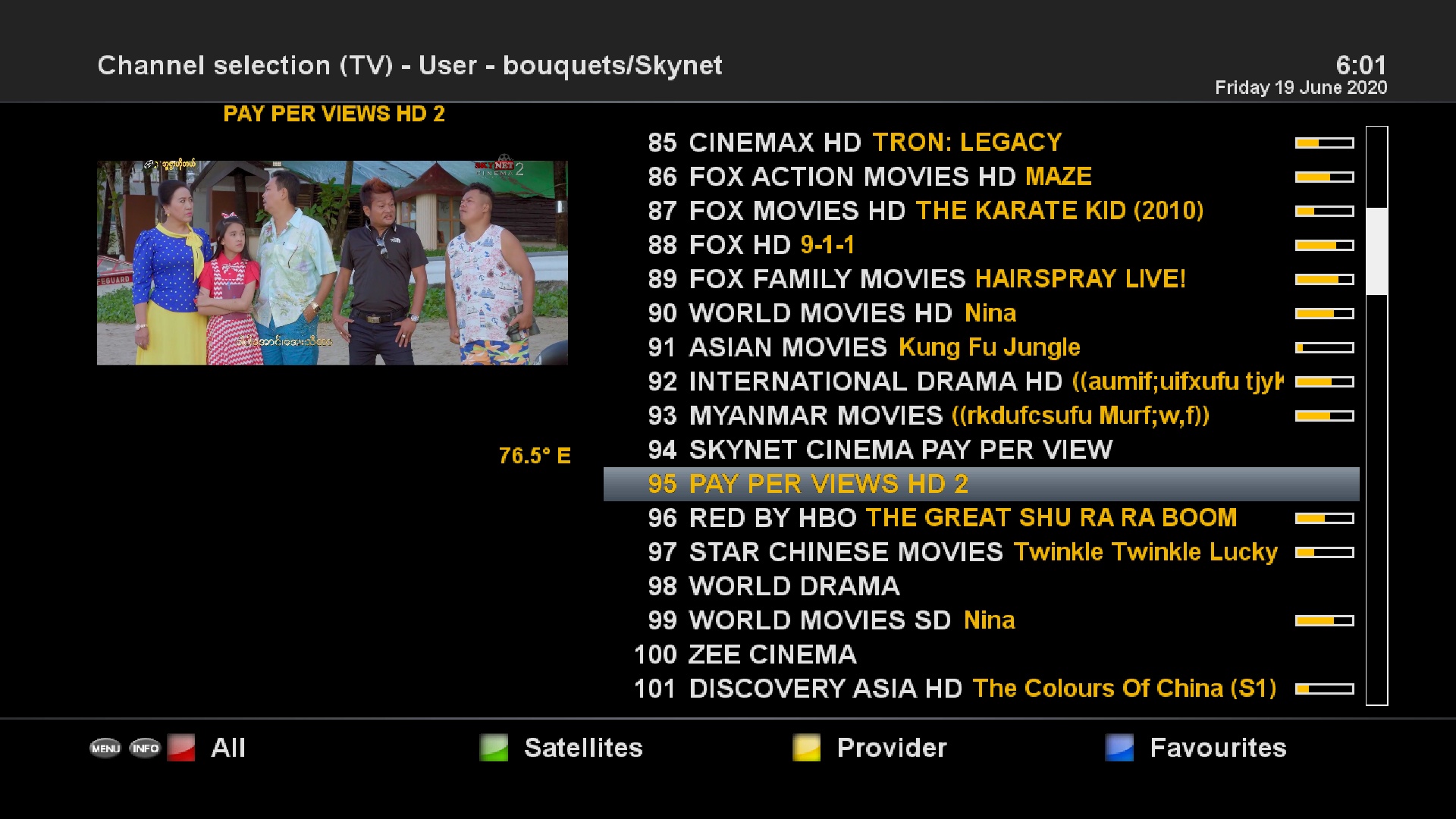Image resolution: width=1456 pixels, height=819 pixels.
Task: Click the 76.5° E satellite position label
Action: pyautogui.click(x=535, y=456)
